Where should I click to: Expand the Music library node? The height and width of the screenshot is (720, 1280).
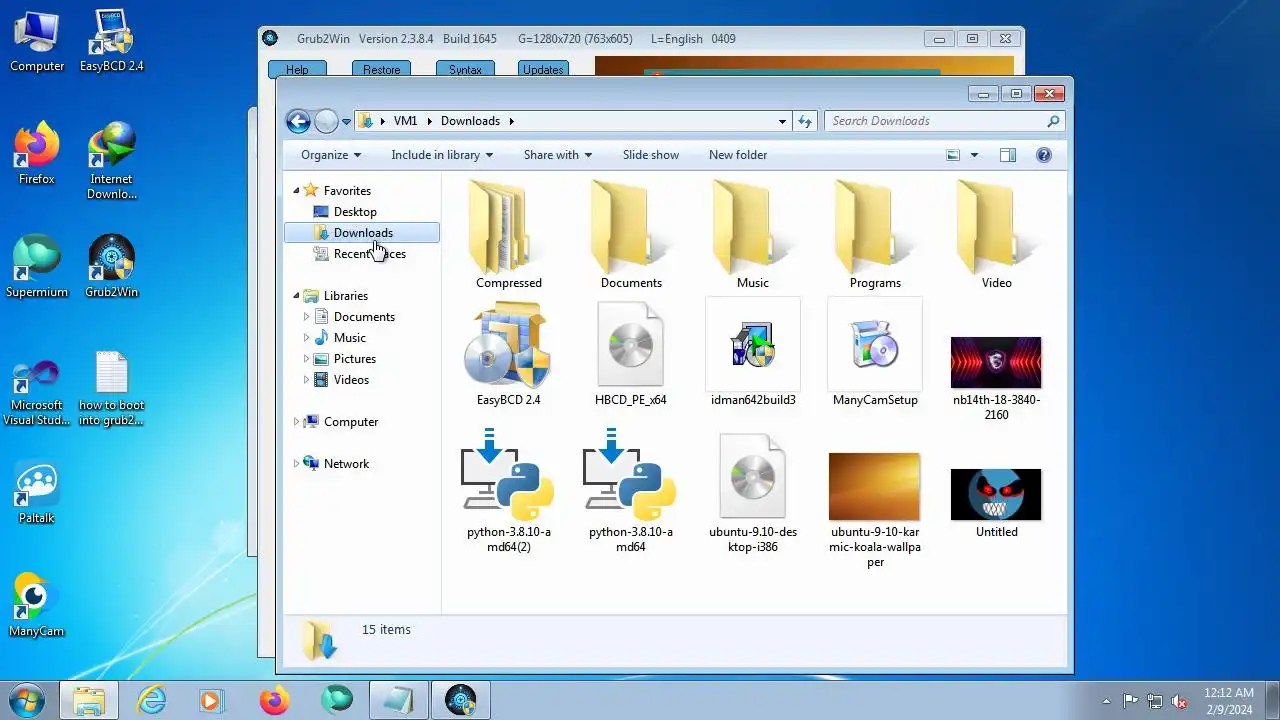[306, 338]
